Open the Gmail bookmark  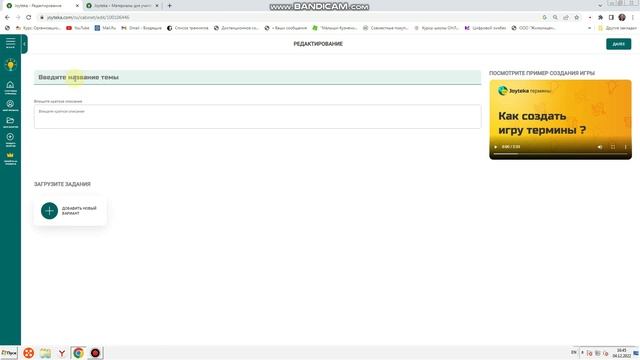(142, 28)
